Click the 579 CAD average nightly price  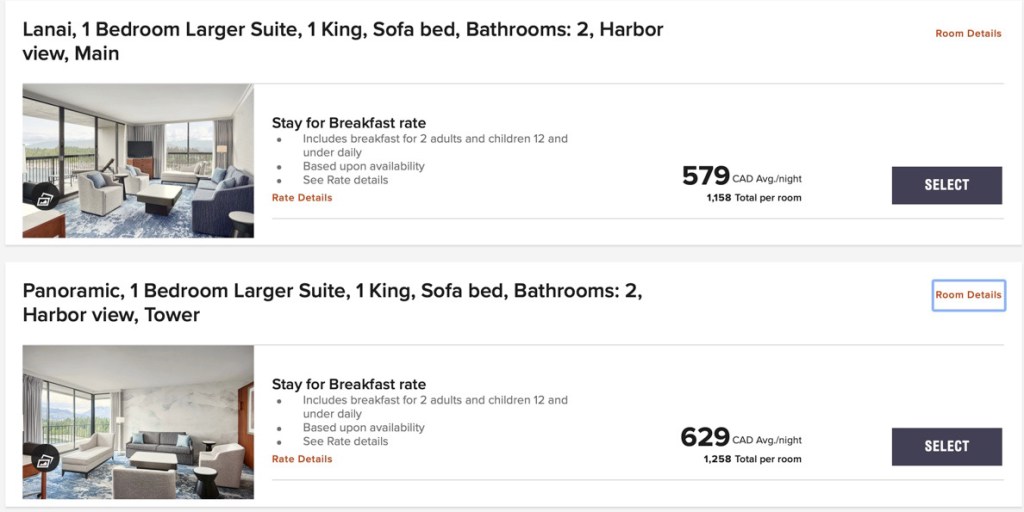[x=706, y=177]
